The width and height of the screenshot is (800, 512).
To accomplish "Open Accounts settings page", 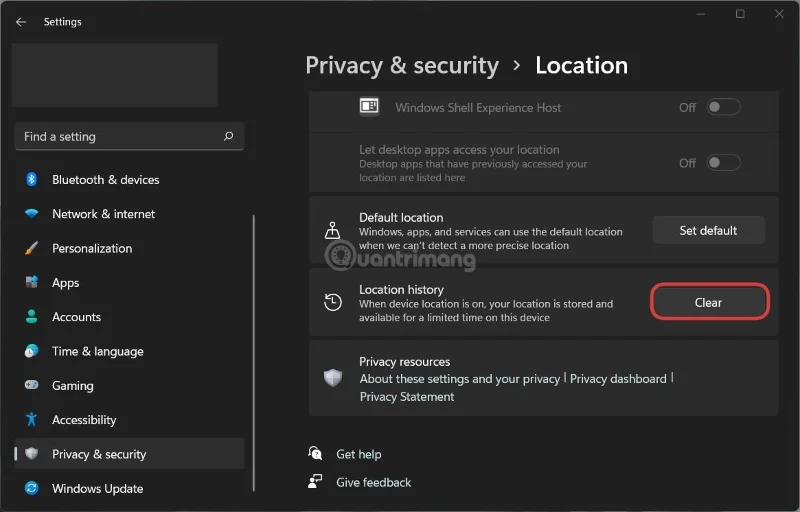I will coord(130,317).
